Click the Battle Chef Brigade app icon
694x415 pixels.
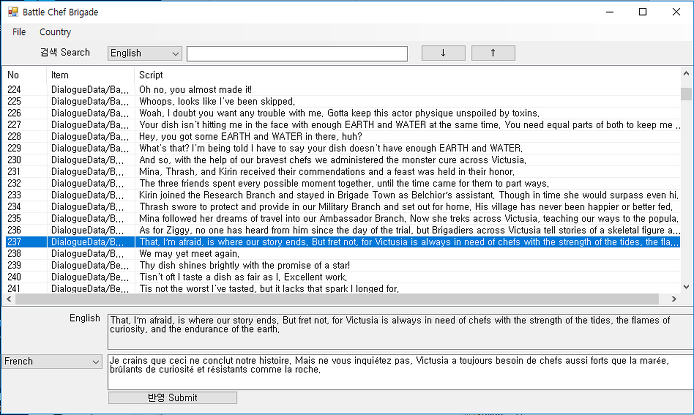13,12
